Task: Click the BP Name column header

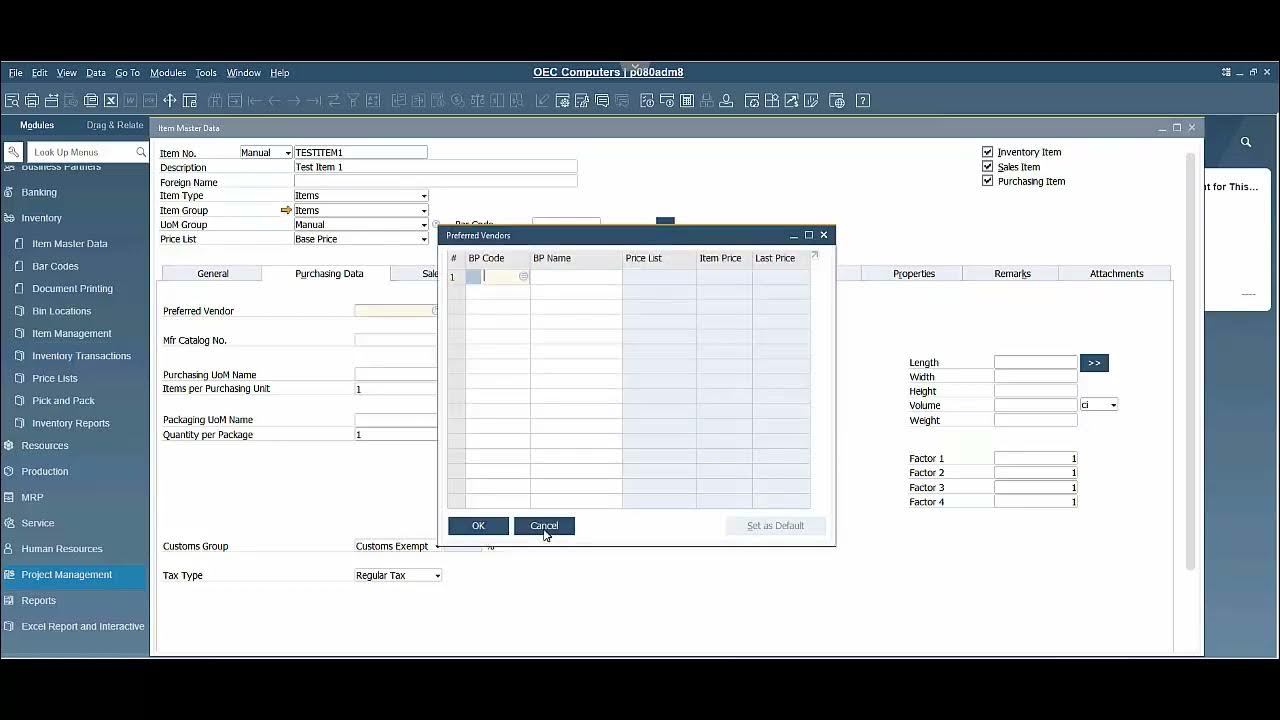Action: point(576,258)
